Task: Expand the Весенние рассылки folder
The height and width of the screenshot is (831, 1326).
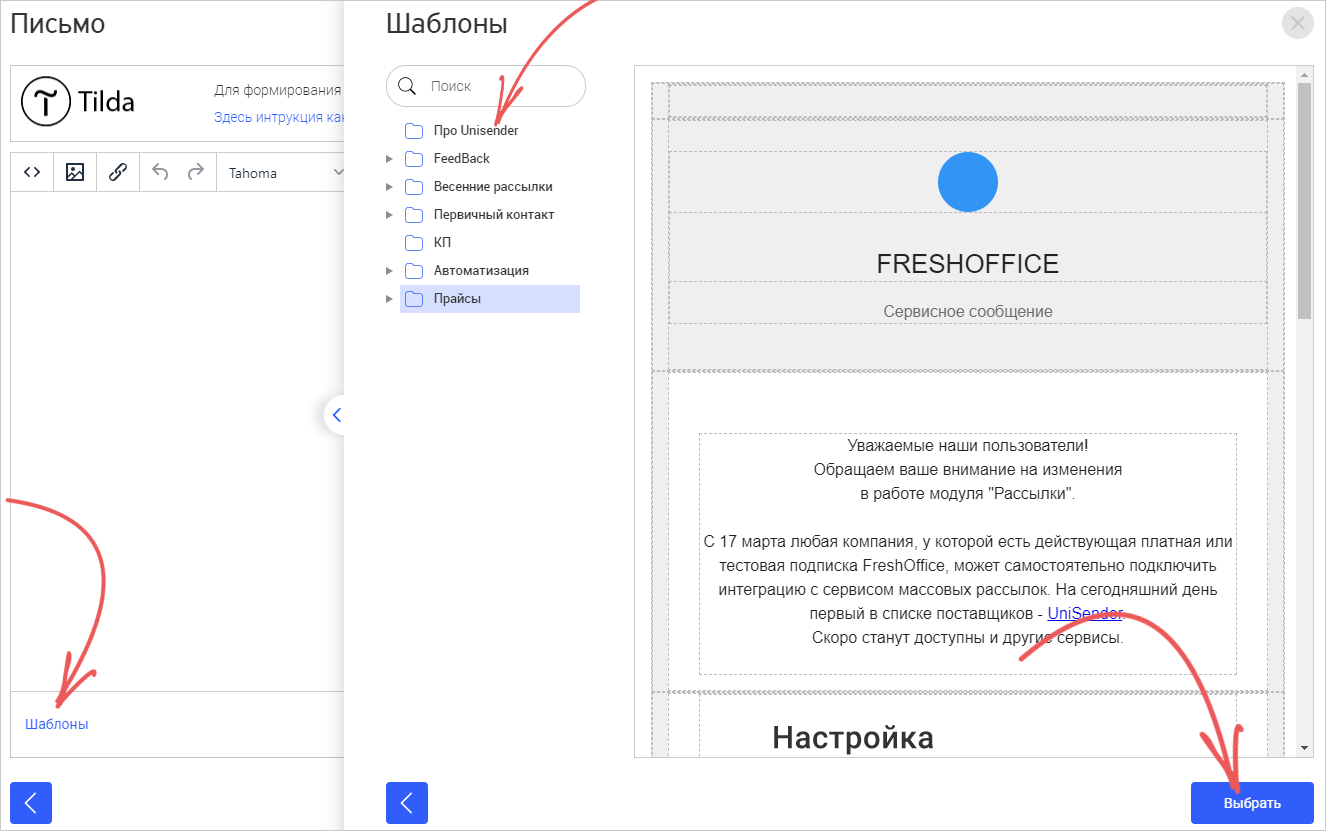Action: click(x=389, y=187)
